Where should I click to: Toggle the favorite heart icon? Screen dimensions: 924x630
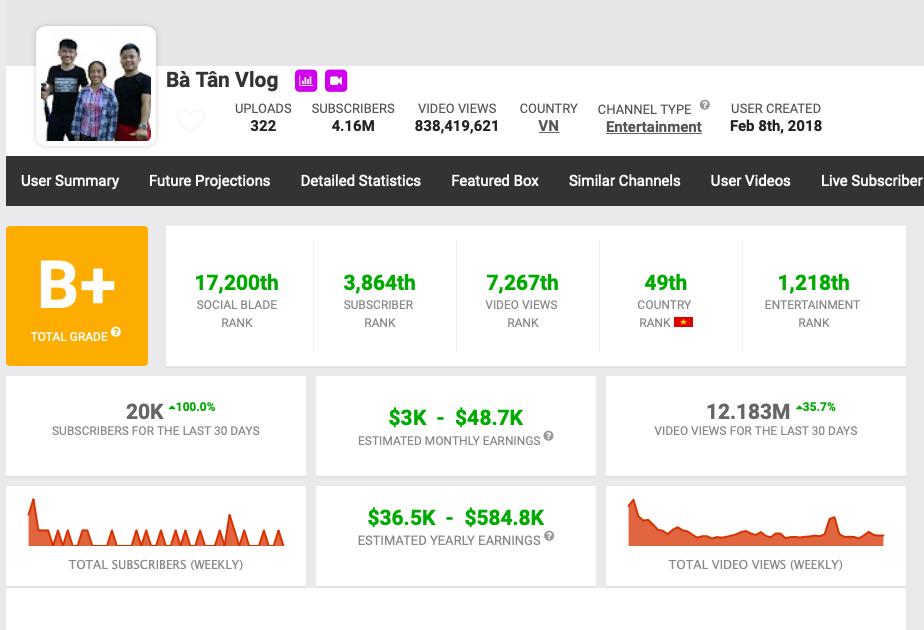pos(190,121)
